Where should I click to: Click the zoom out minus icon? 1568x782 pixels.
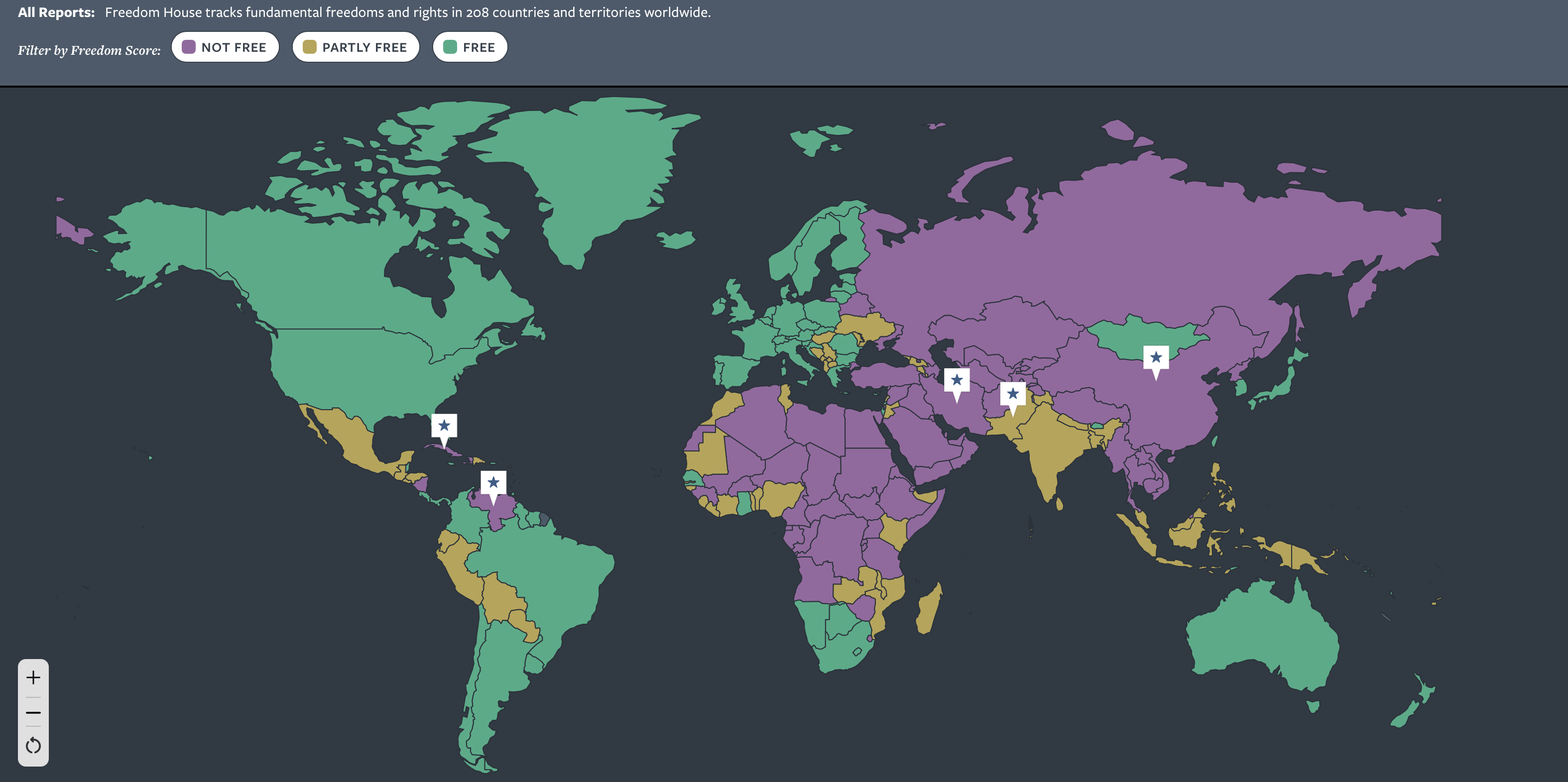click(x=32, y=712)
